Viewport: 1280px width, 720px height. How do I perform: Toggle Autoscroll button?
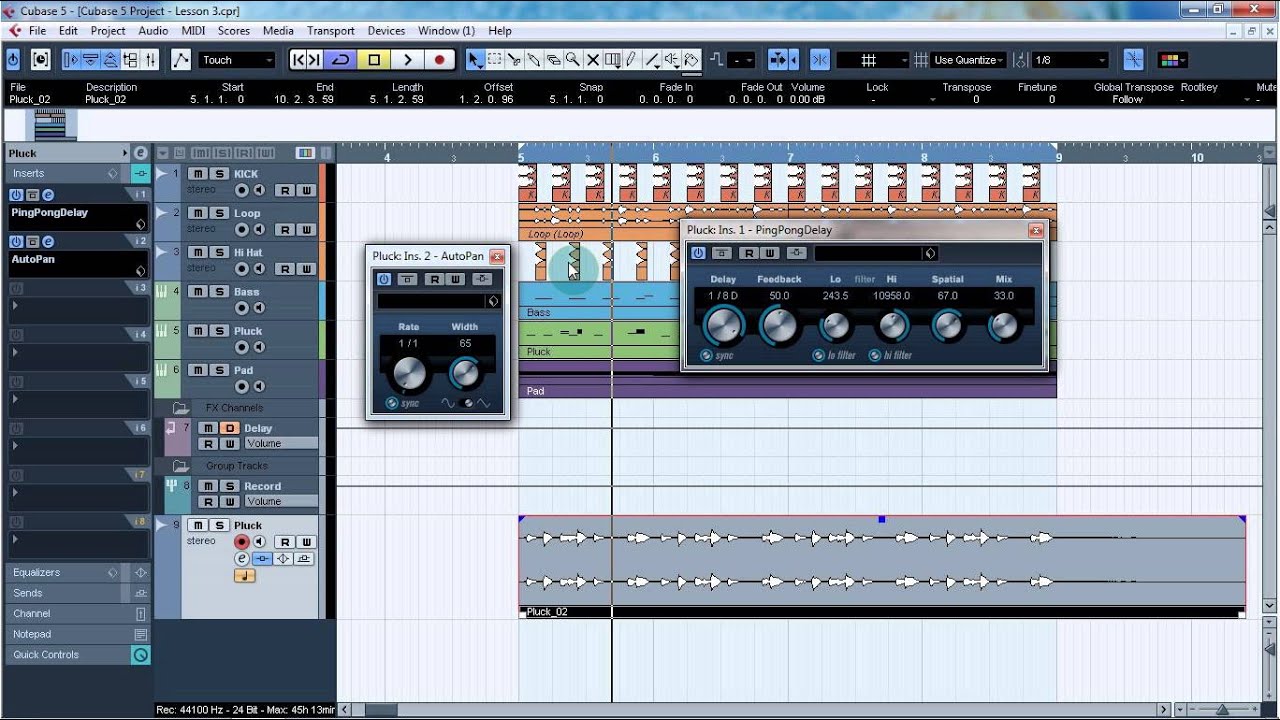pos(777,60)
